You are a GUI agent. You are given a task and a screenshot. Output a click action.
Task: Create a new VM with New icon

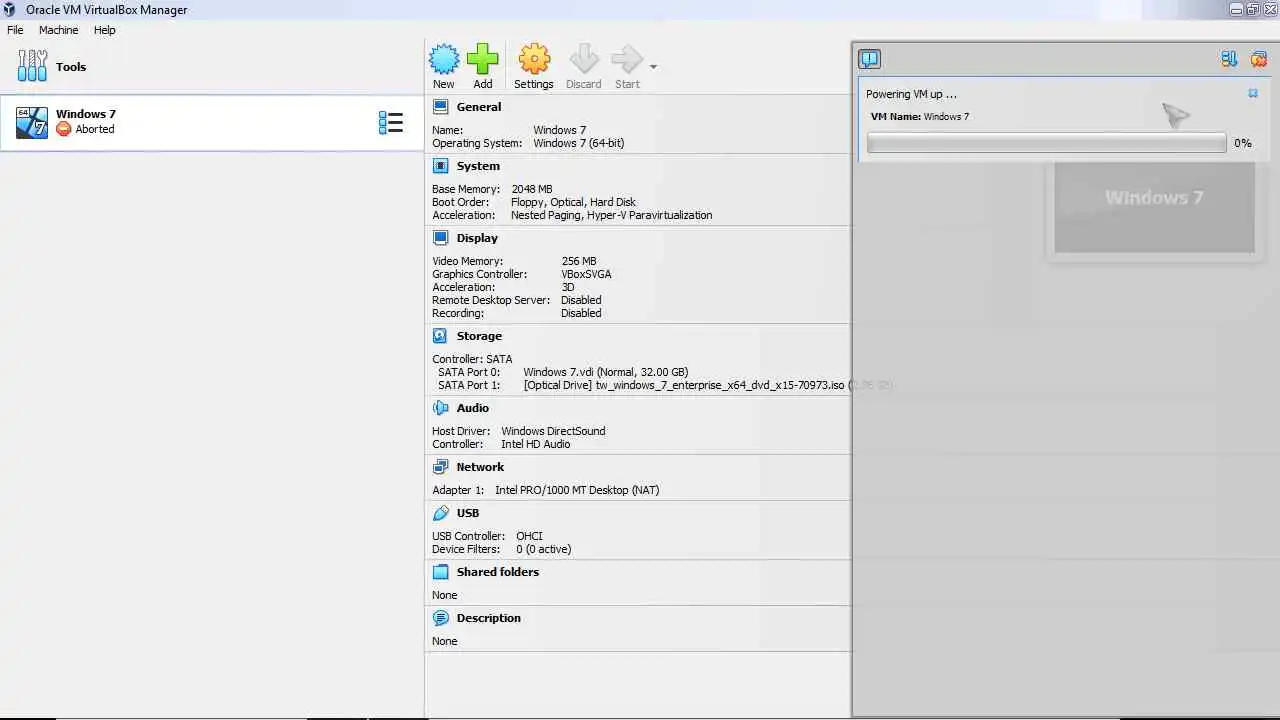pos(444,59)
